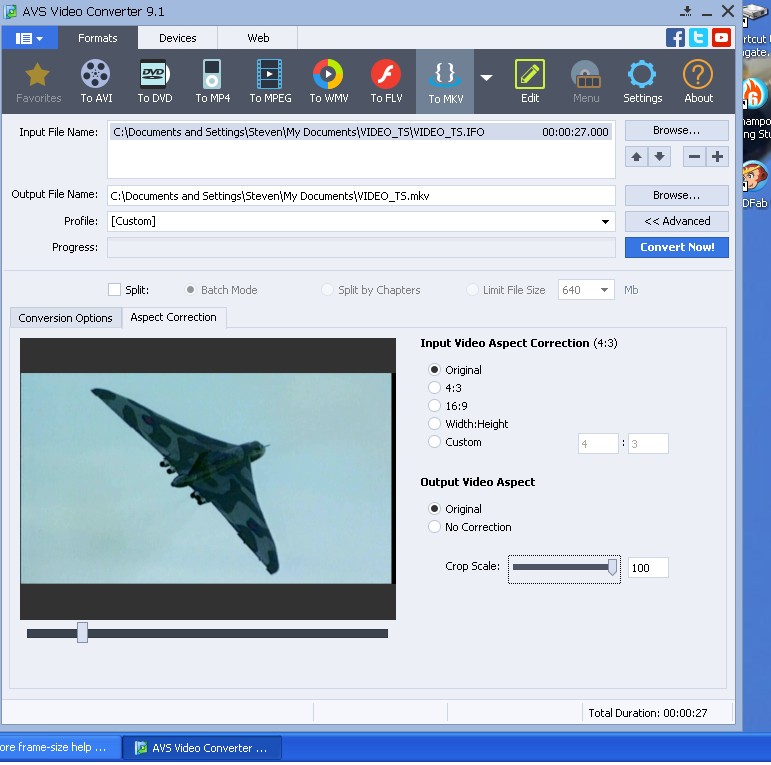Open the main menu dropdown button

click(29, 38)
